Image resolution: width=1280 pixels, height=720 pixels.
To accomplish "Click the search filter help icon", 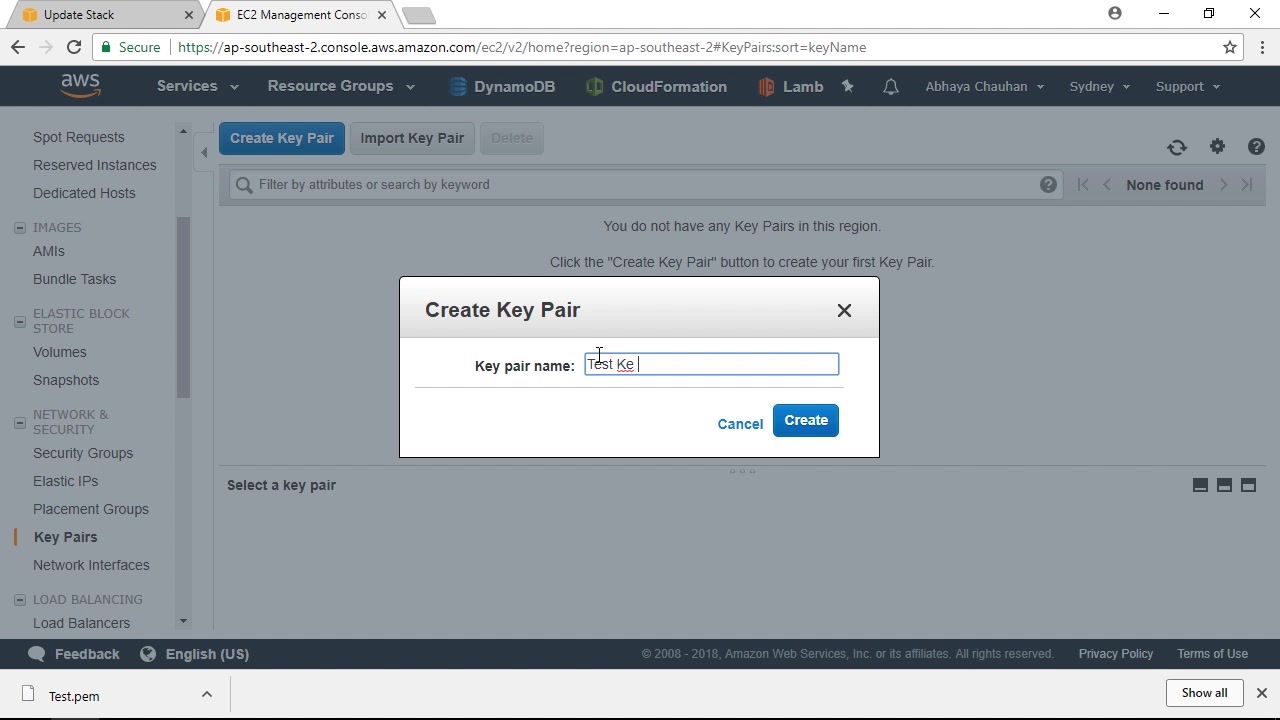I will click(x=1048, y=184).
